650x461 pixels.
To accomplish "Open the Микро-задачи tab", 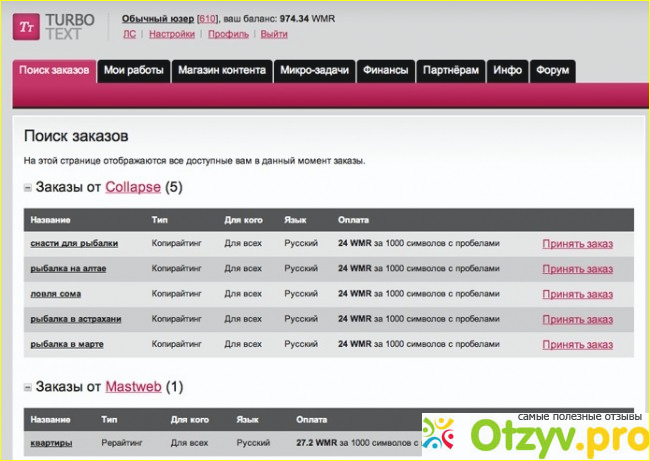I will coord(314,71).
